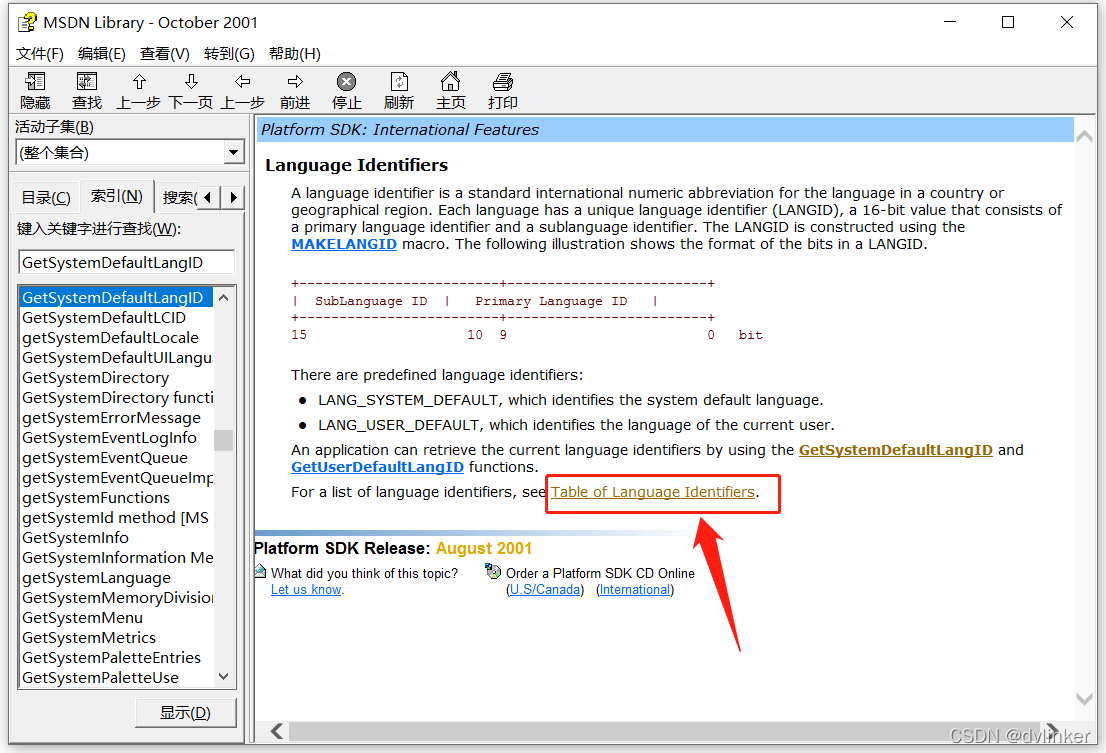
Task: Click the index list scrollbar thumb
Action: 224,440
